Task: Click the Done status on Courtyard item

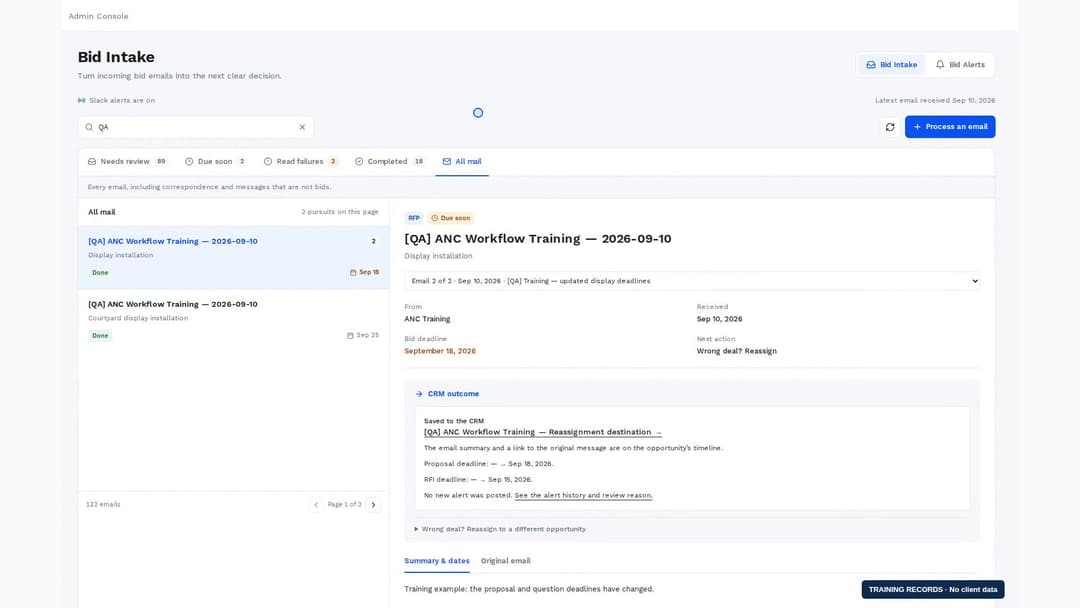Action: [101, 336]
